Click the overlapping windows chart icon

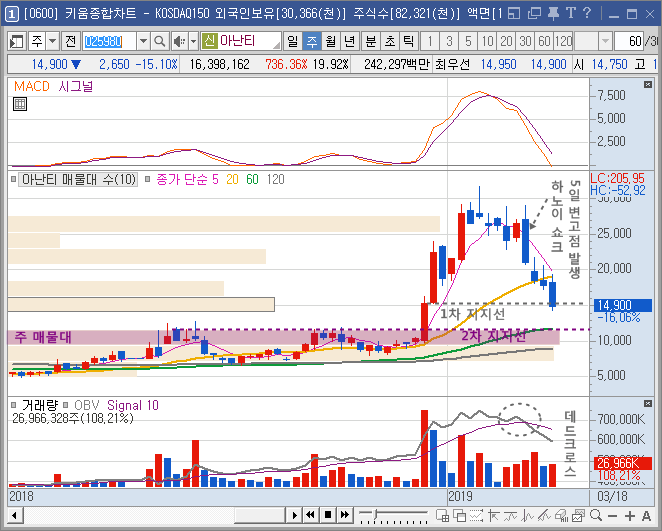pyautogui.click(x=459, y=515)
